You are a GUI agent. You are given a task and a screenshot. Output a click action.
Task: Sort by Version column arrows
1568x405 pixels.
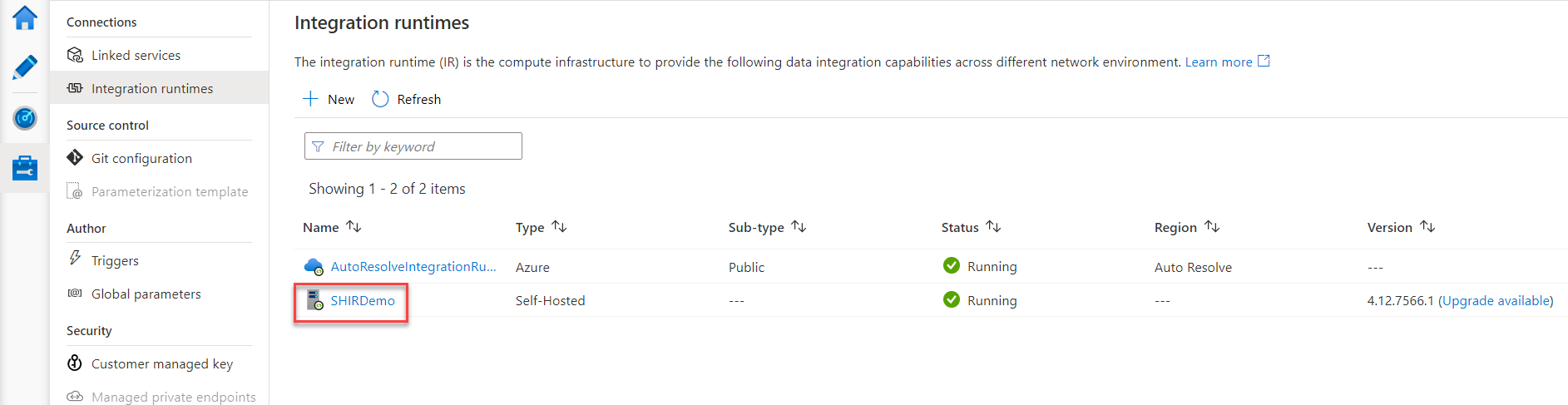click(1427, 227)
